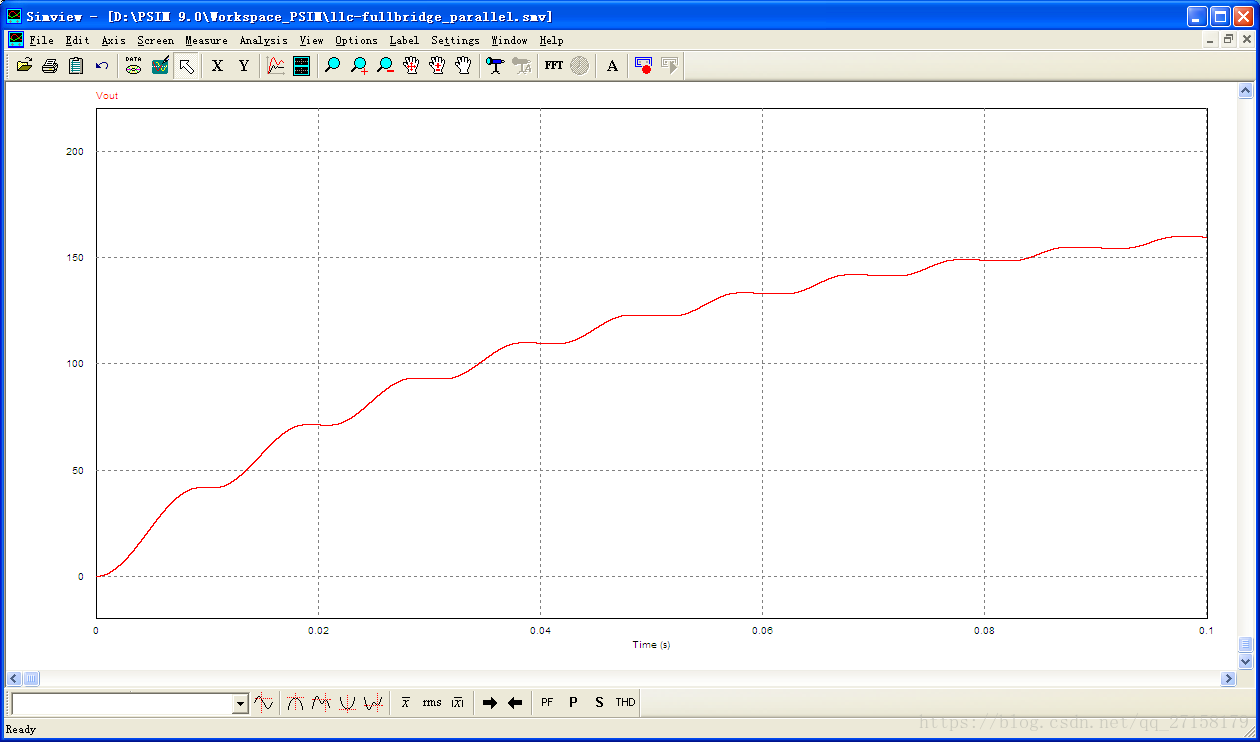Open the X axis settings

click(x=217, y=66)
